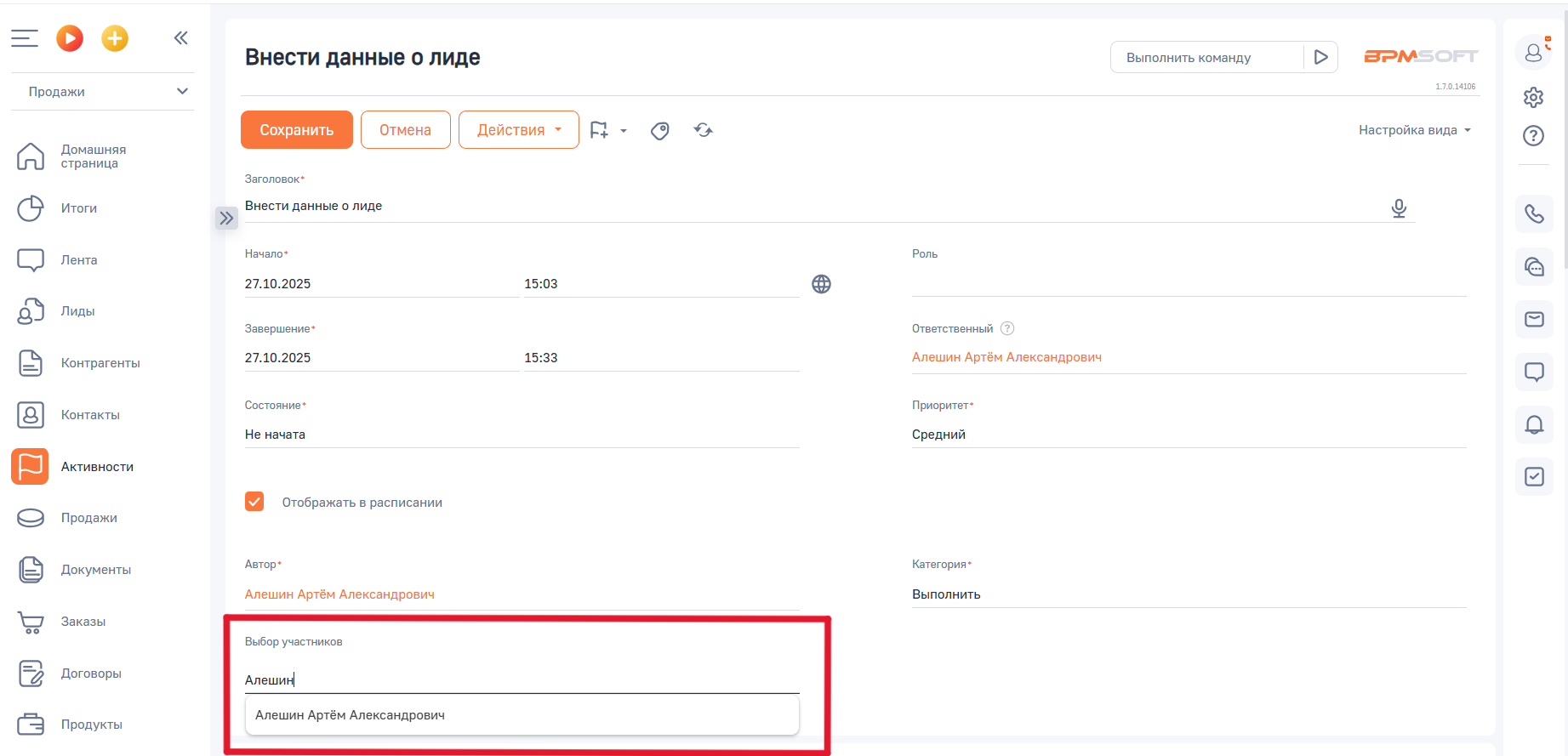The height and width of the screenshot is (756, 1568).
Task: Open 'Настройка вида' dropdown
Action: [x=1414, y=130]
